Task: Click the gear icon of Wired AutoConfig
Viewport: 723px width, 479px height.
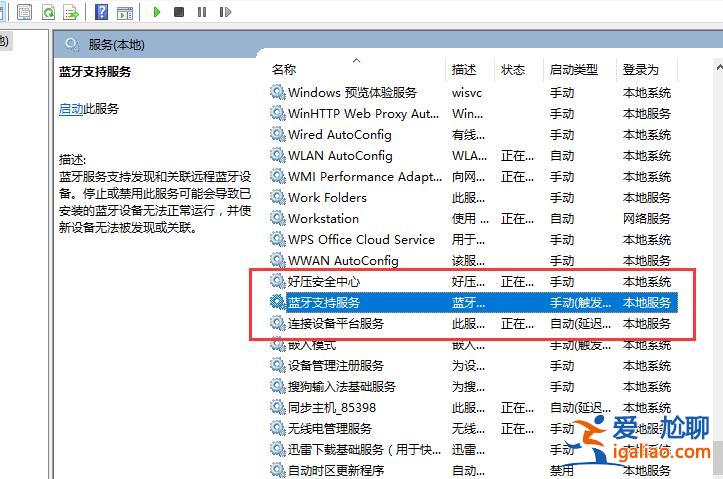Action: (x=278, y=134)
